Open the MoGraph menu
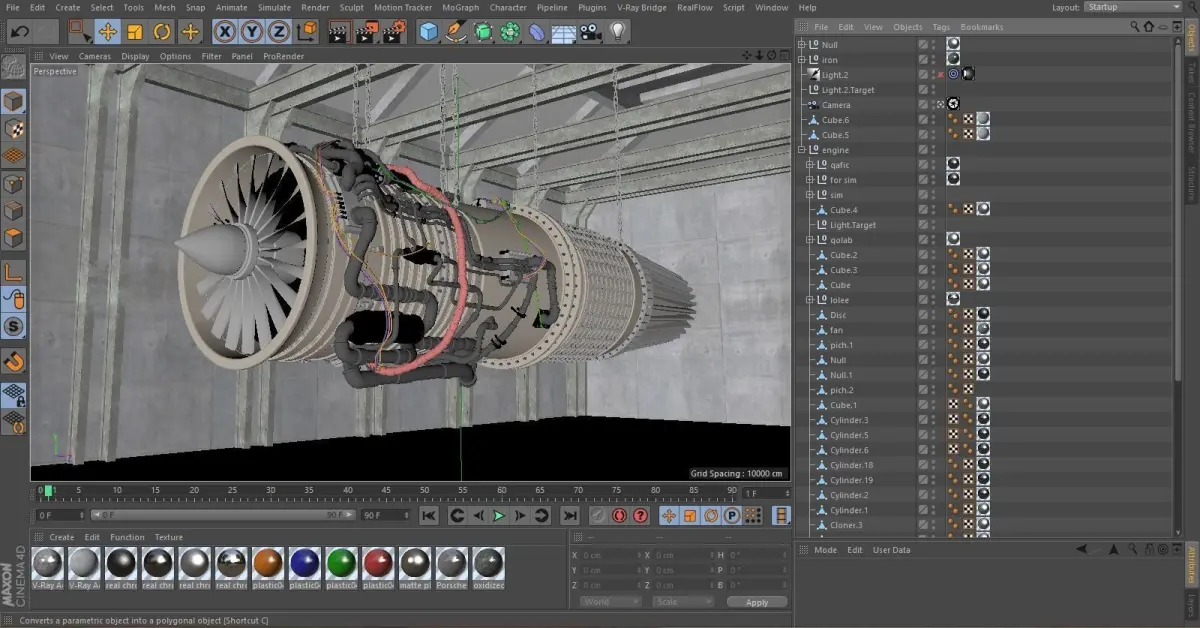Screen dimensions: 1200x628 [x=460, y=7]
